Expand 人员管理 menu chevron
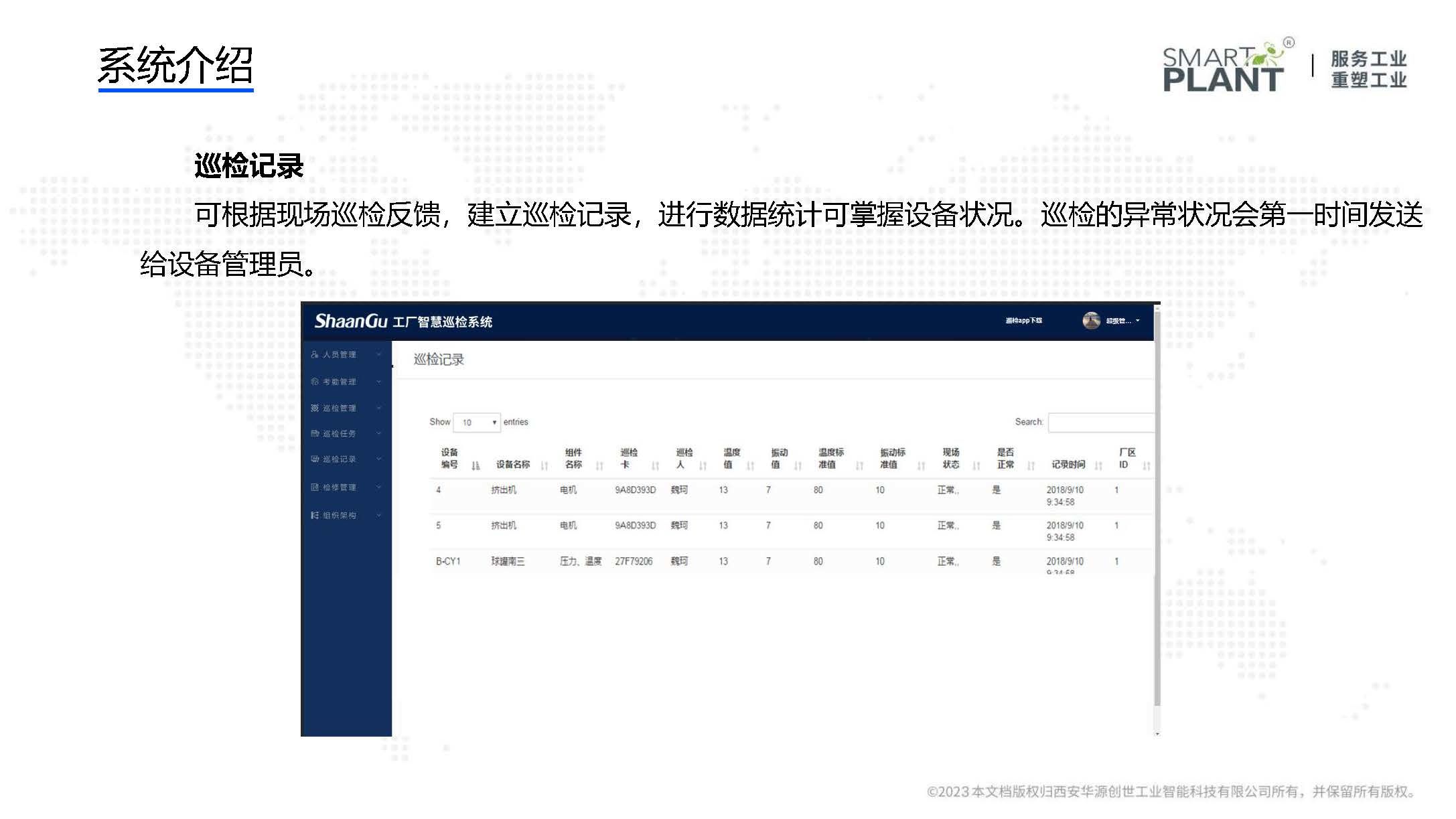 pos(378,354)
